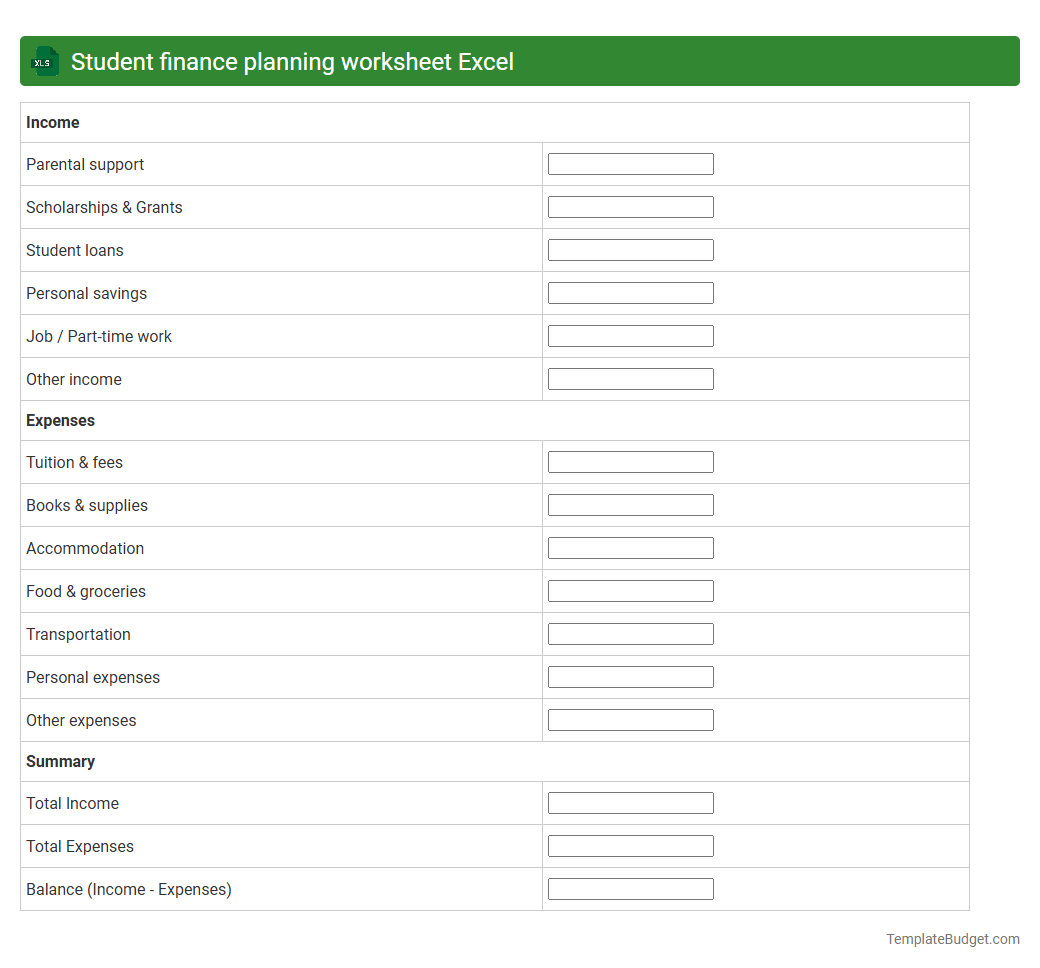Viewport: 1040px width, 968px height.
Task: Click the Transportation amount field
Action: (x=630, y=633)
